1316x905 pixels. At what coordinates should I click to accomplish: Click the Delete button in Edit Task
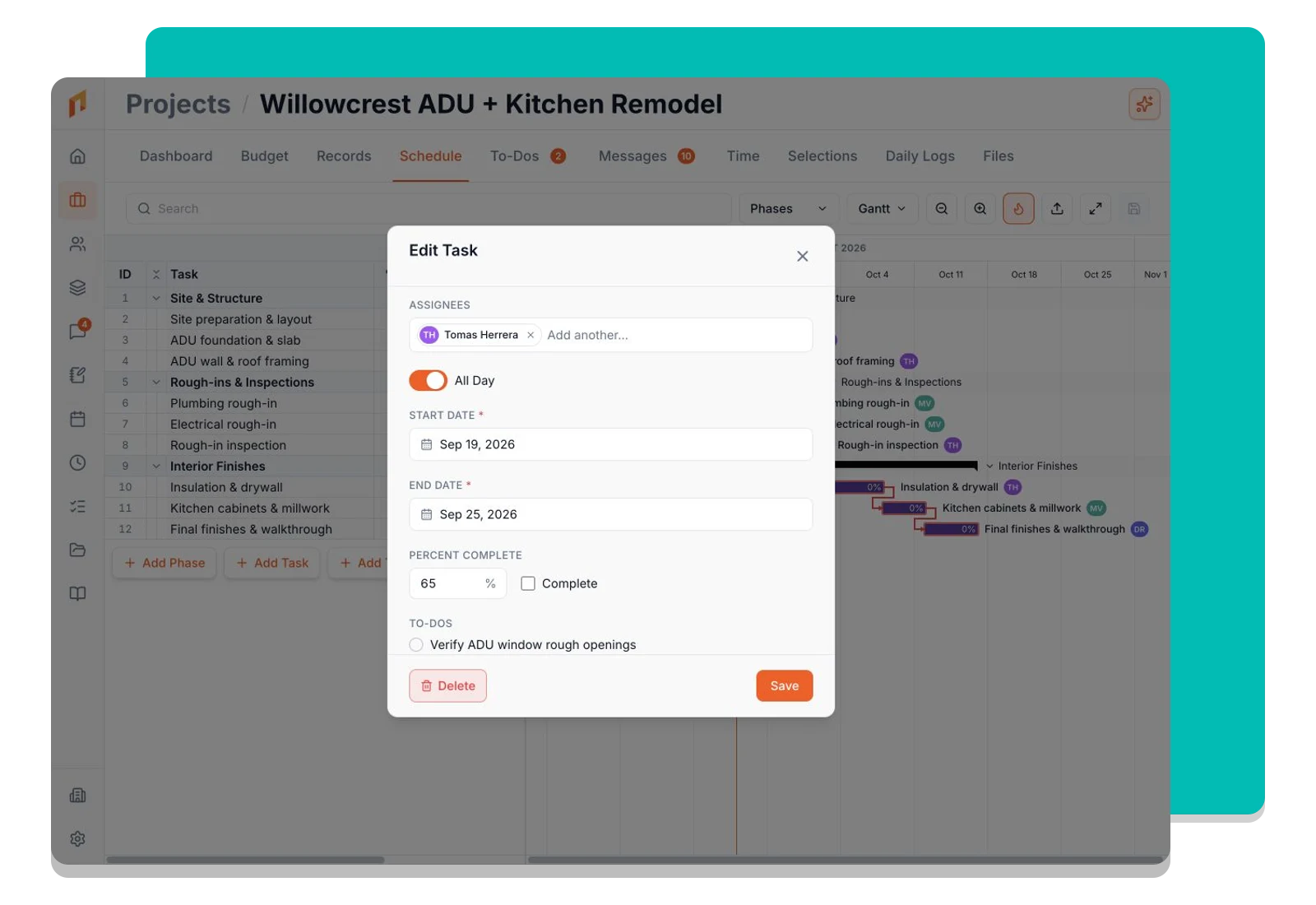click(447, 685)
